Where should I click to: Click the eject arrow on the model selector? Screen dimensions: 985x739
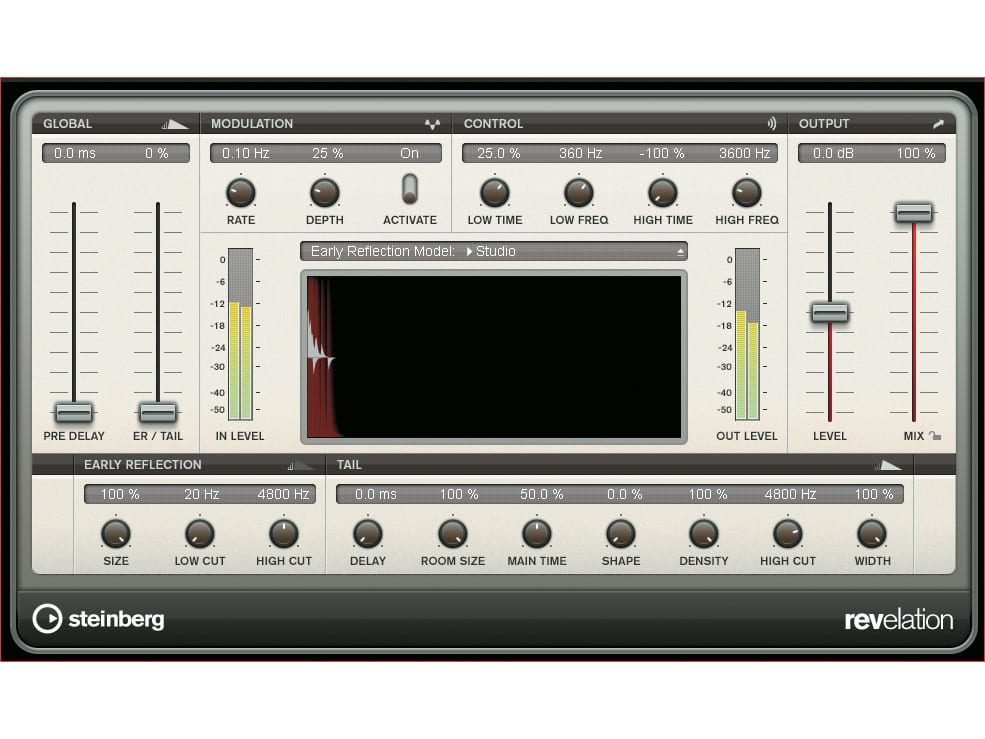click(680, 252)
